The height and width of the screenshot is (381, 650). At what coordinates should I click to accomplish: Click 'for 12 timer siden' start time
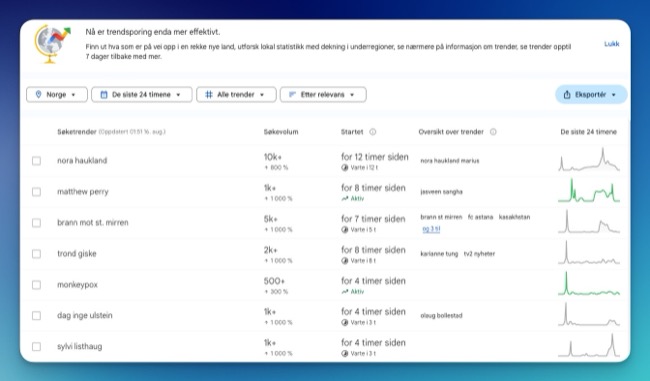click(375, 157)
